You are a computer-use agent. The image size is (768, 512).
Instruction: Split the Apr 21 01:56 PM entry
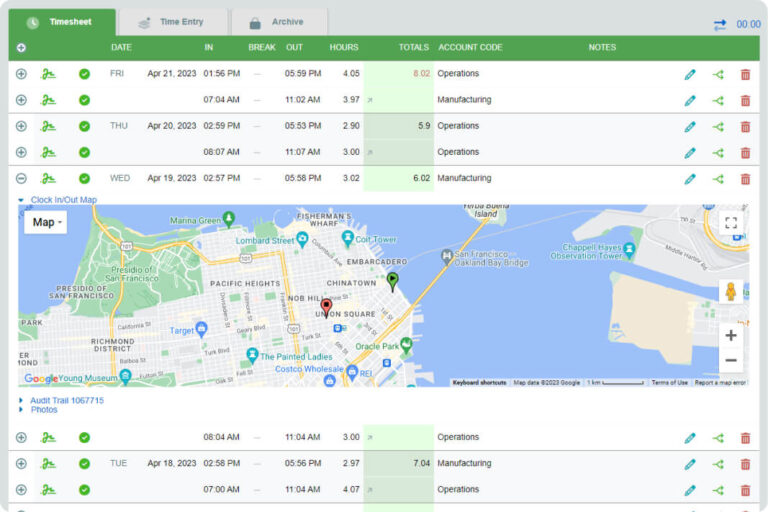click(x=718, y=74)
